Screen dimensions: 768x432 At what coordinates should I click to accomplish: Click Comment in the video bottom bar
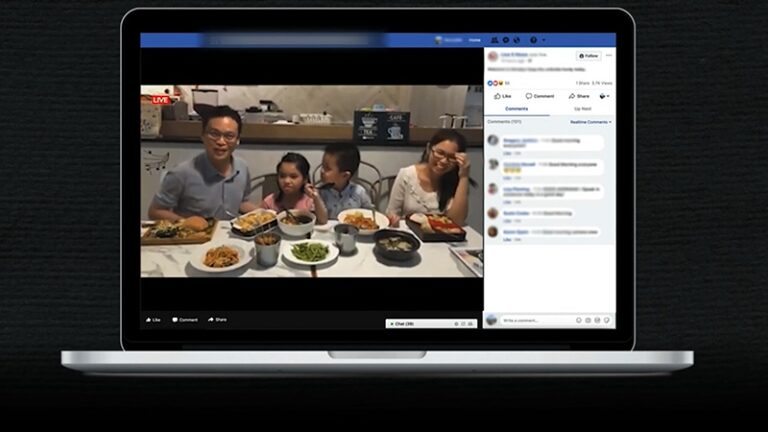(x=185, y=320)
